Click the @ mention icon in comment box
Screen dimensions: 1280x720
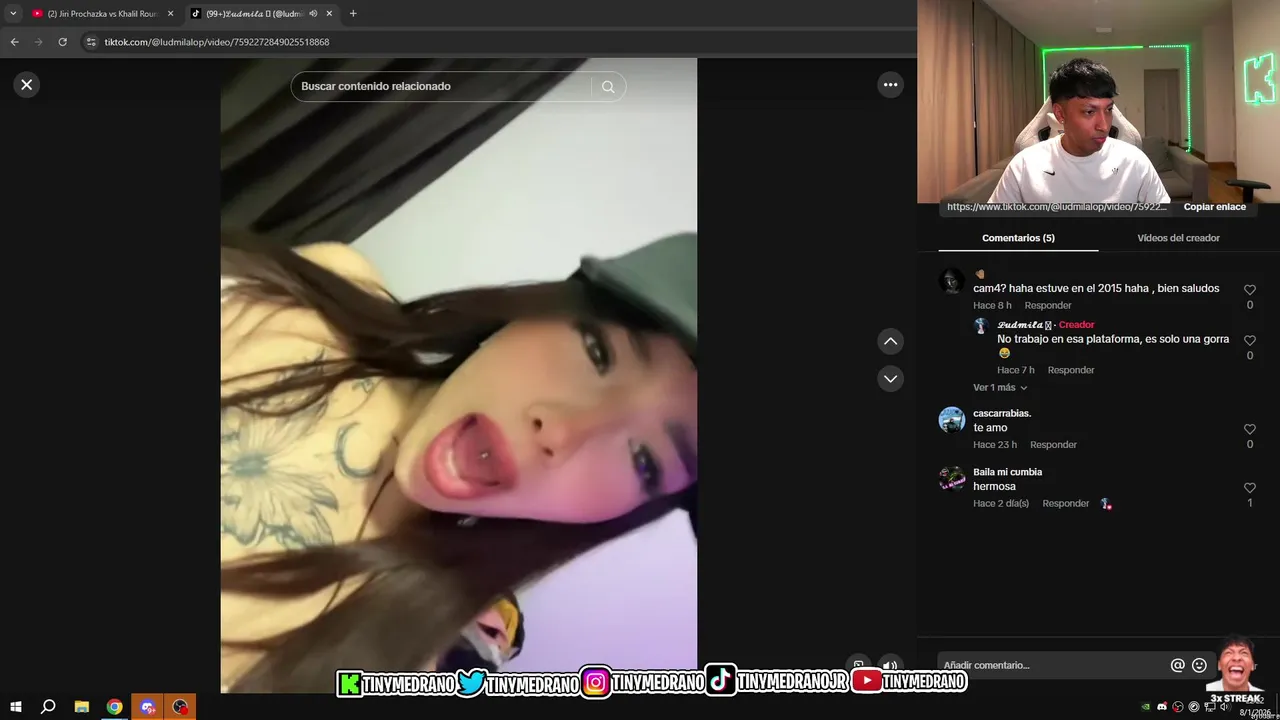[1177, 665]
